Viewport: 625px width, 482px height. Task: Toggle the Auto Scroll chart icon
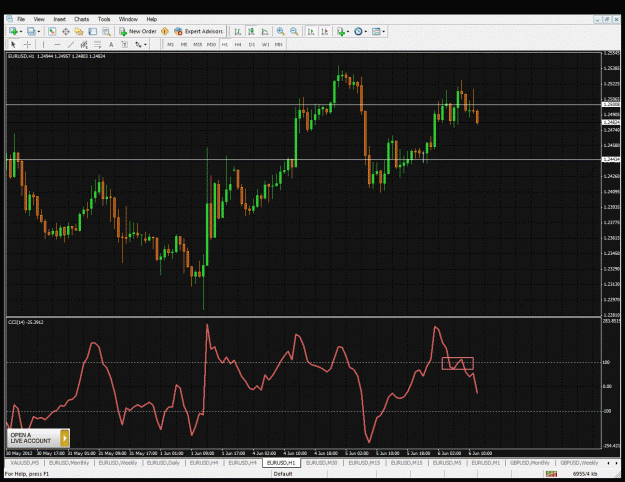[x=311, y=31]
